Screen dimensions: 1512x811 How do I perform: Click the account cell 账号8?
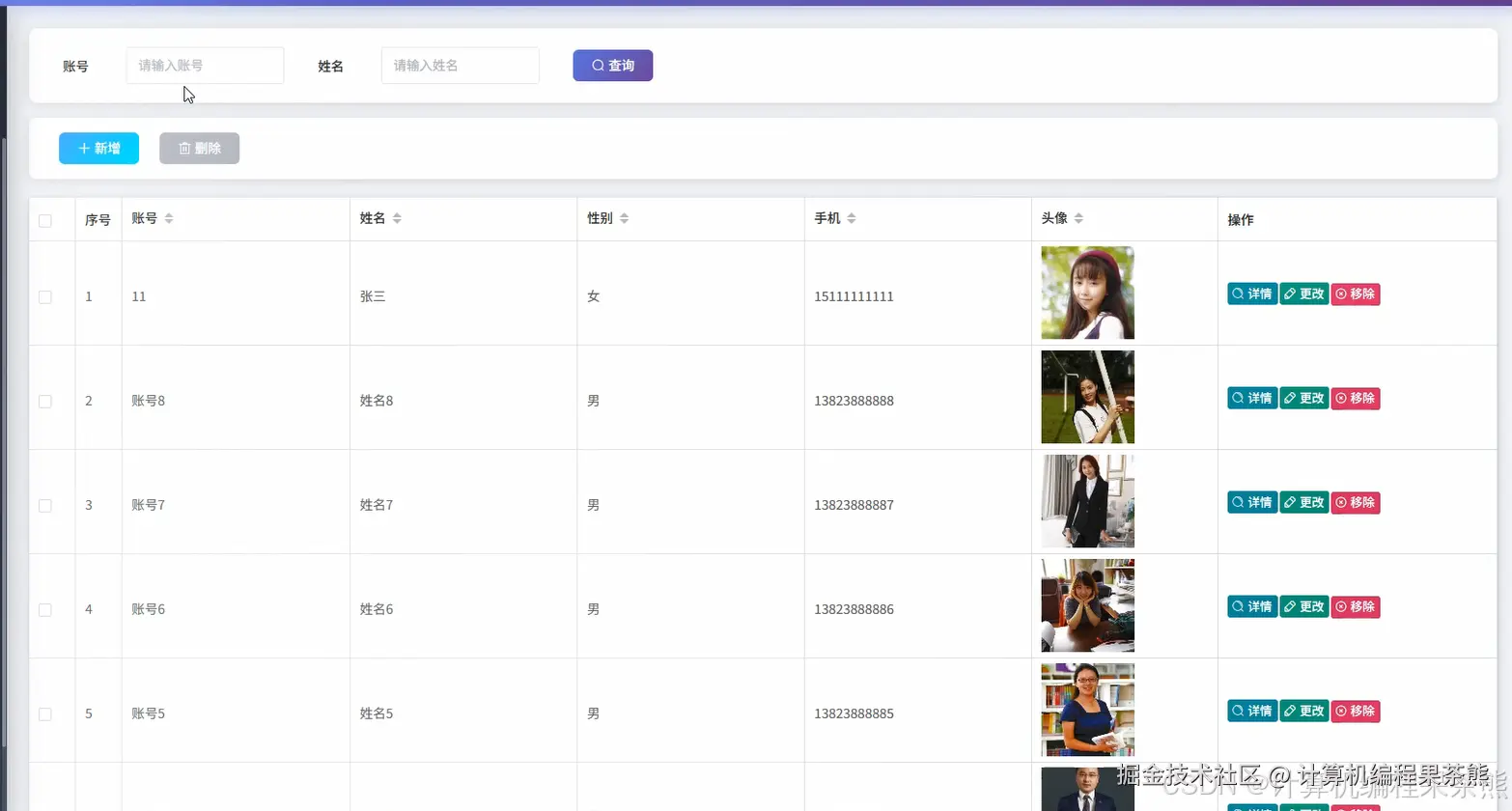click(x=149, y=401)
